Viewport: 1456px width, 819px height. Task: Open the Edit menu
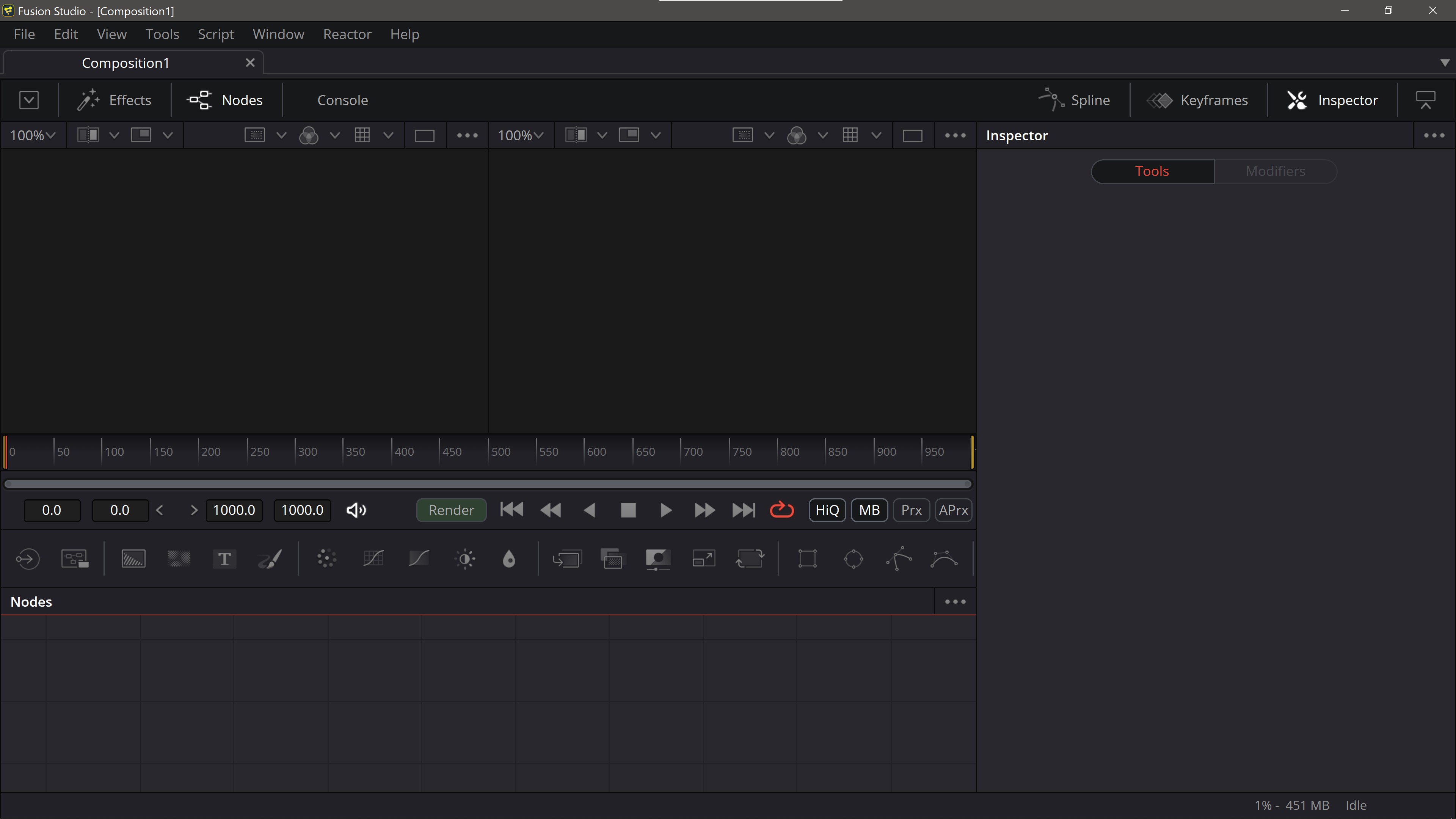click(x=66, y=35)
